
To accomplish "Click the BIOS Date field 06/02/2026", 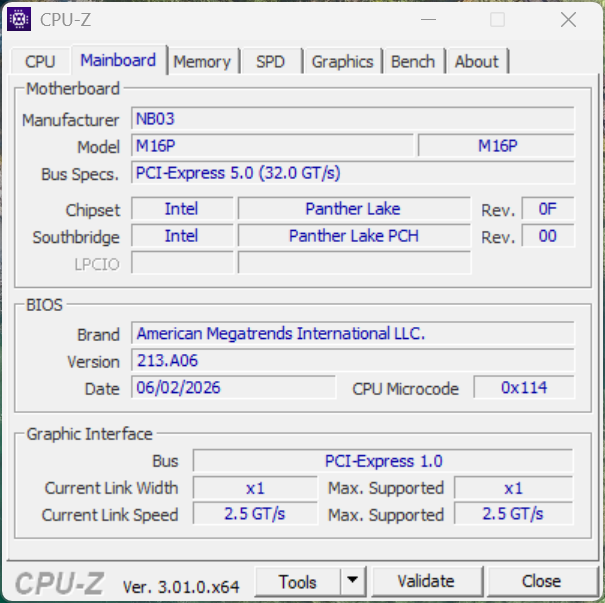I will tap(233, 387).
